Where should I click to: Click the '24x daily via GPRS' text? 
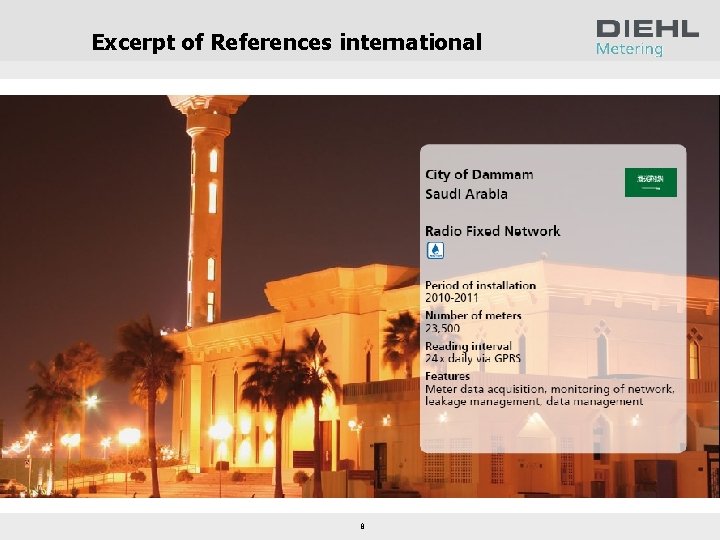(472, 358)
